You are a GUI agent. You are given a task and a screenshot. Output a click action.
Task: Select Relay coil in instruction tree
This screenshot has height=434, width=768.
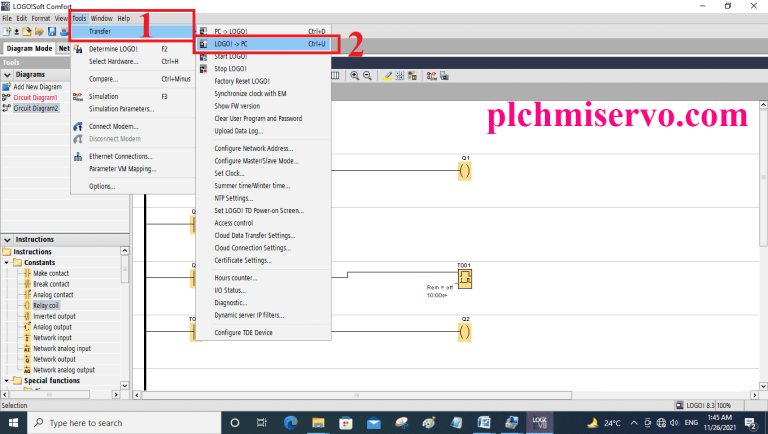coord(46,306)
